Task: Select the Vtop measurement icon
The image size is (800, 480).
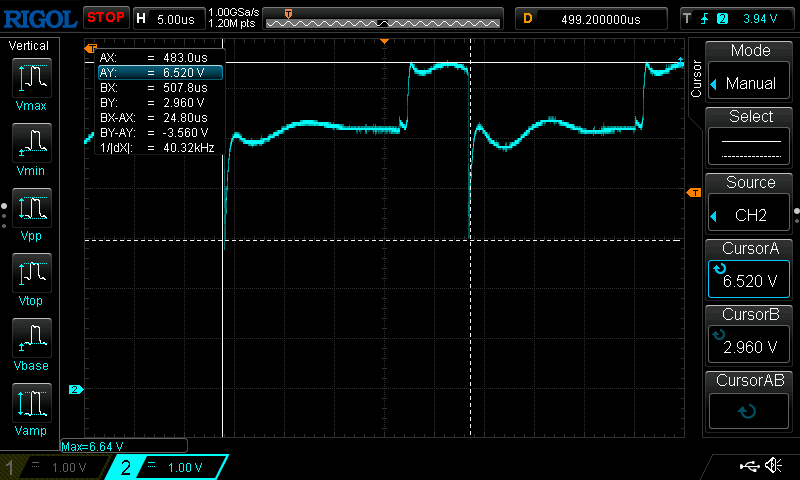Action: [x=32, y=272]
